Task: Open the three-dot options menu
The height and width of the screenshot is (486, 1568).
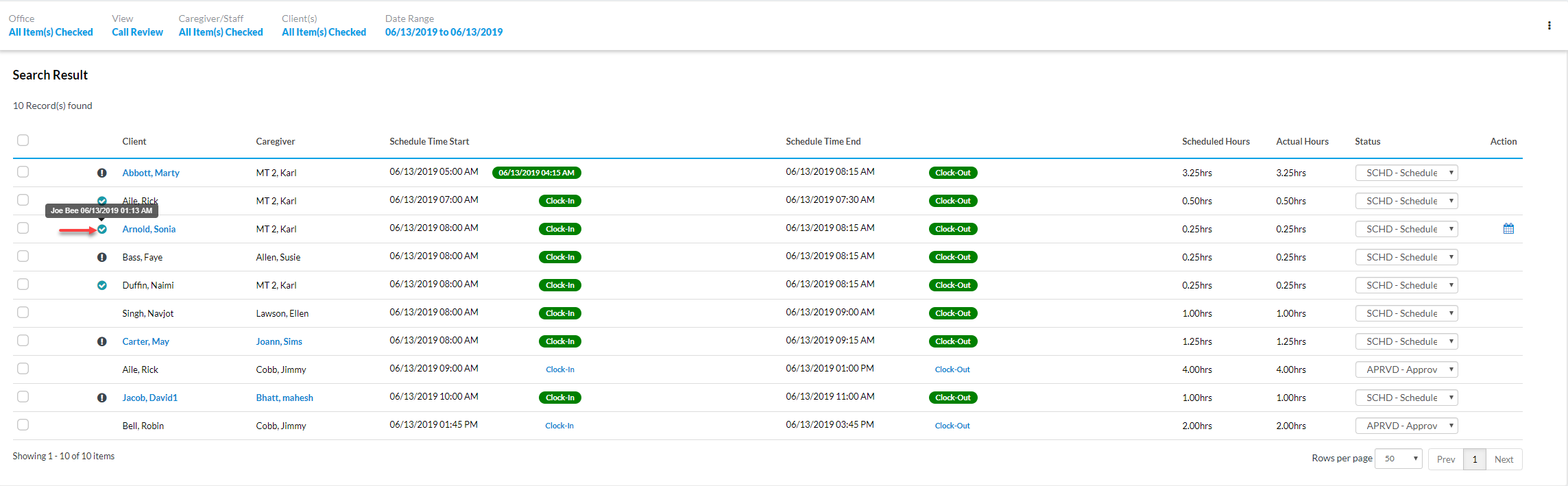Action: tap(1549, 25)
